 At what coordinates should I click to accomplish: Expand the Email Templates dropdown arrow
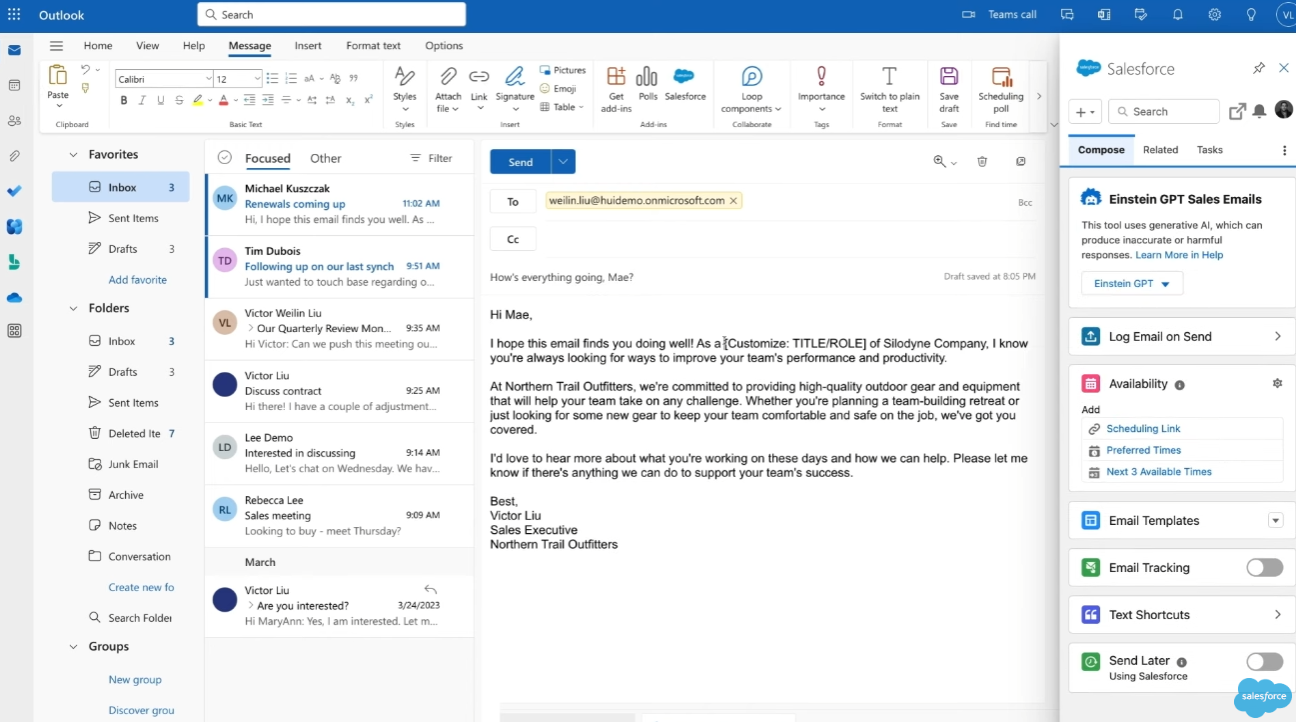[x=1275, y=520]
